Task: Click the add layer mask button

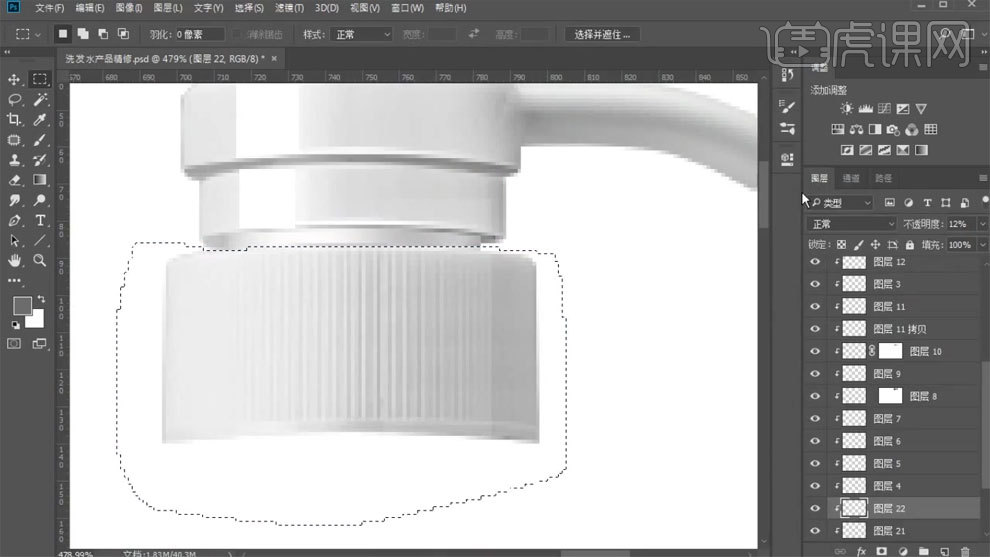Action: pos(881,551)
